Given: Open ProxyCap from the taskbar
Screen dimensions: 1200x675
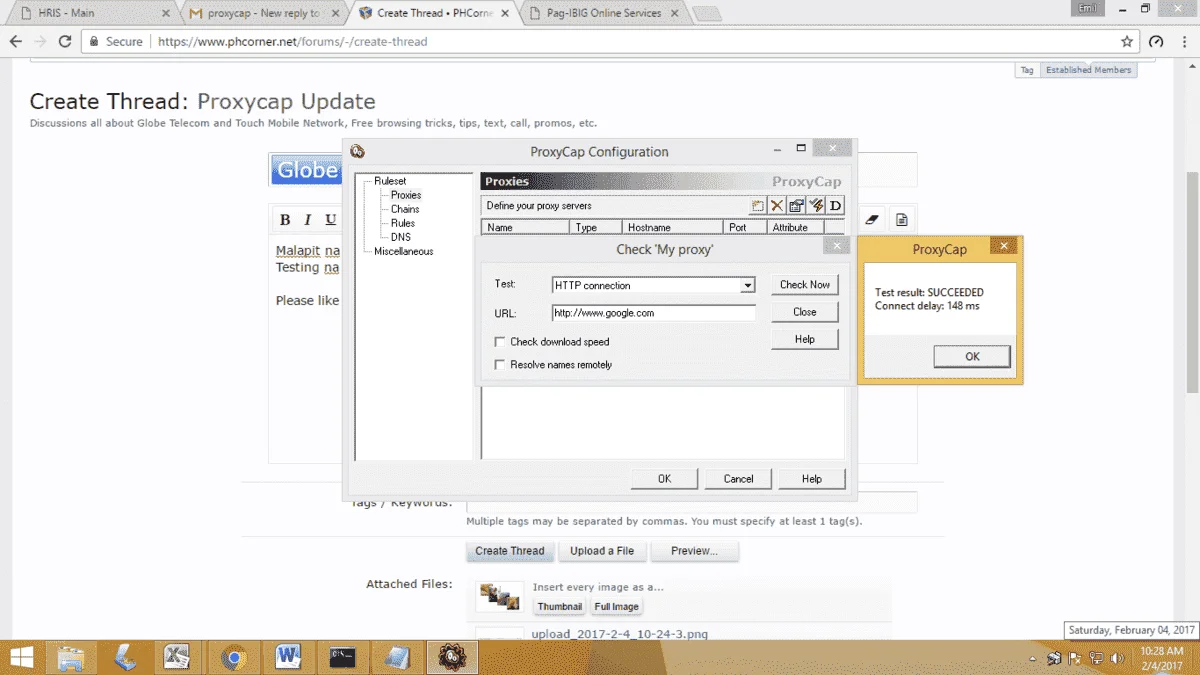Looking at the screenshot, I should coord(452,657).
